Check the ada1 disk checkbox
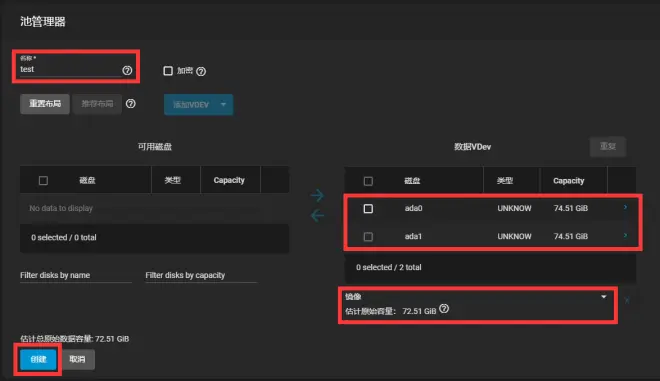Image resolution: width=660 pixels, height=381 pixels. [x=368, y=237]
